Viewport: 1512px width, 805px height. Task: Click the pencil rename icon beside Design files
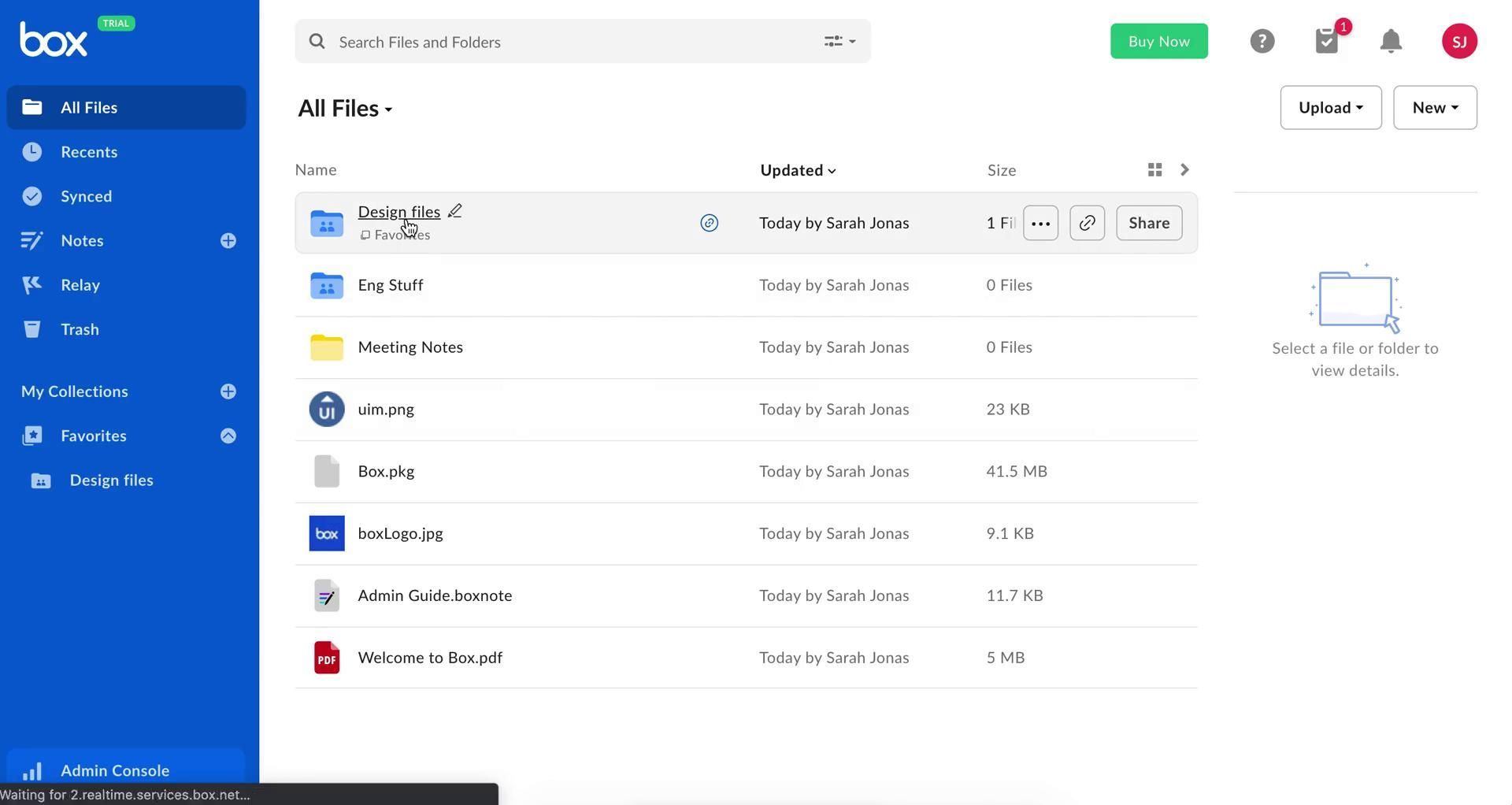tap(454, 211)
